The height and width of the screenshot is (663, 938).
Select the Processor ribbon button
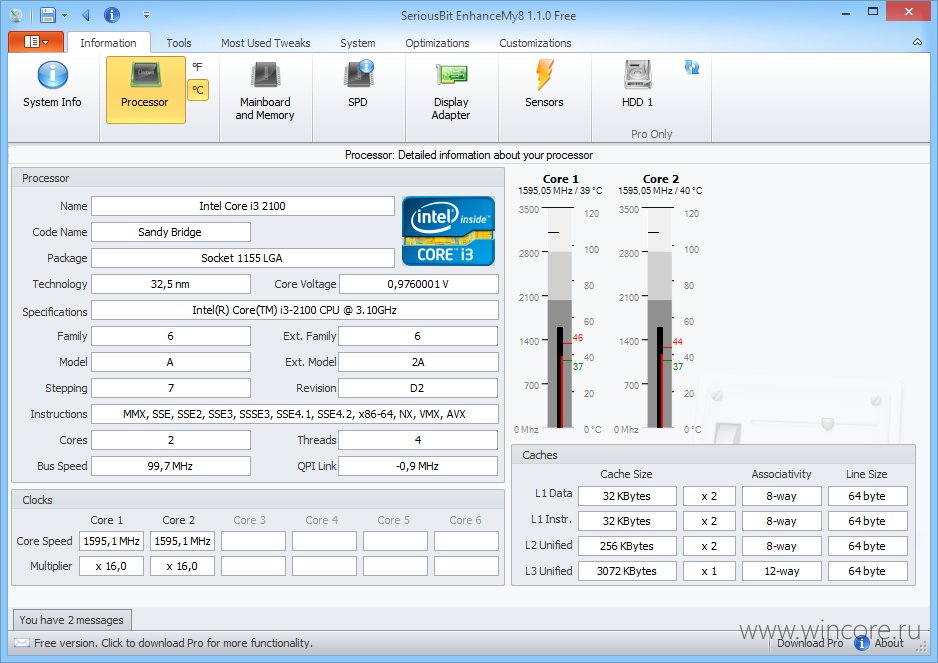click(145, 90)
